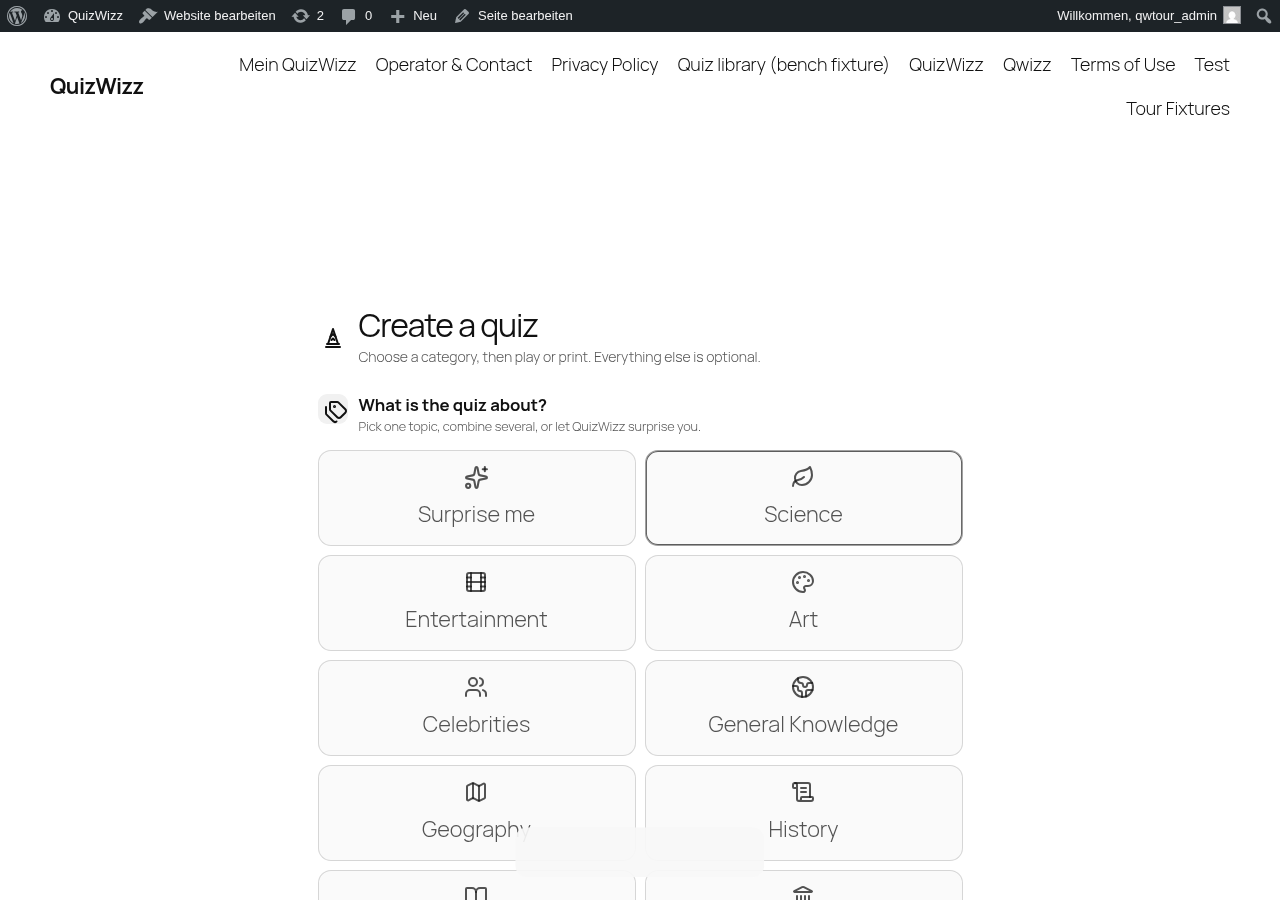Click the tag icon beside quiz topic heading
This screenshot has height=900, width=1280.
334,410
